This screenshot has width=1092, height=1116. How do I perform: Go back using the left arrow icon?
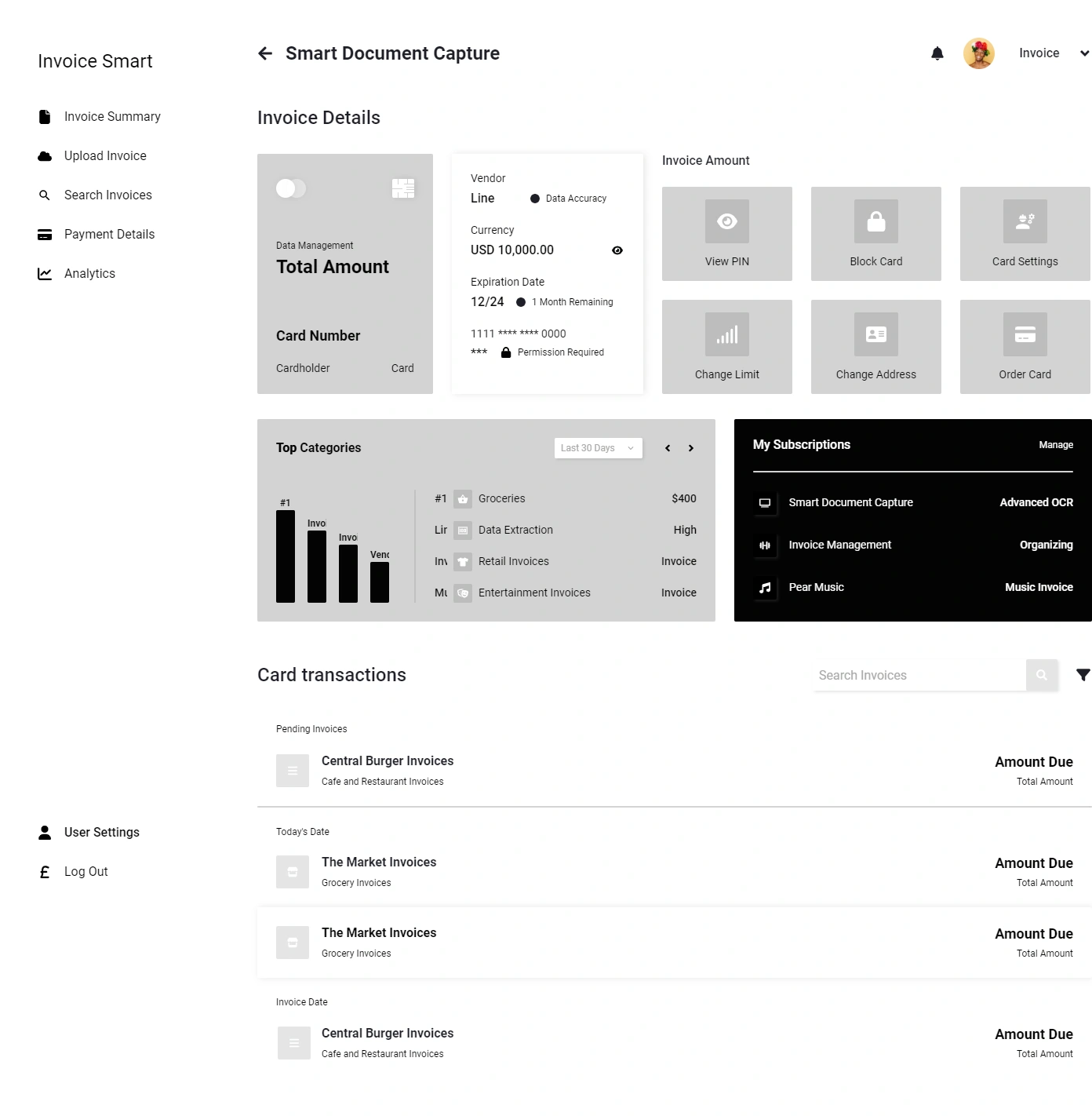[265, 53]
